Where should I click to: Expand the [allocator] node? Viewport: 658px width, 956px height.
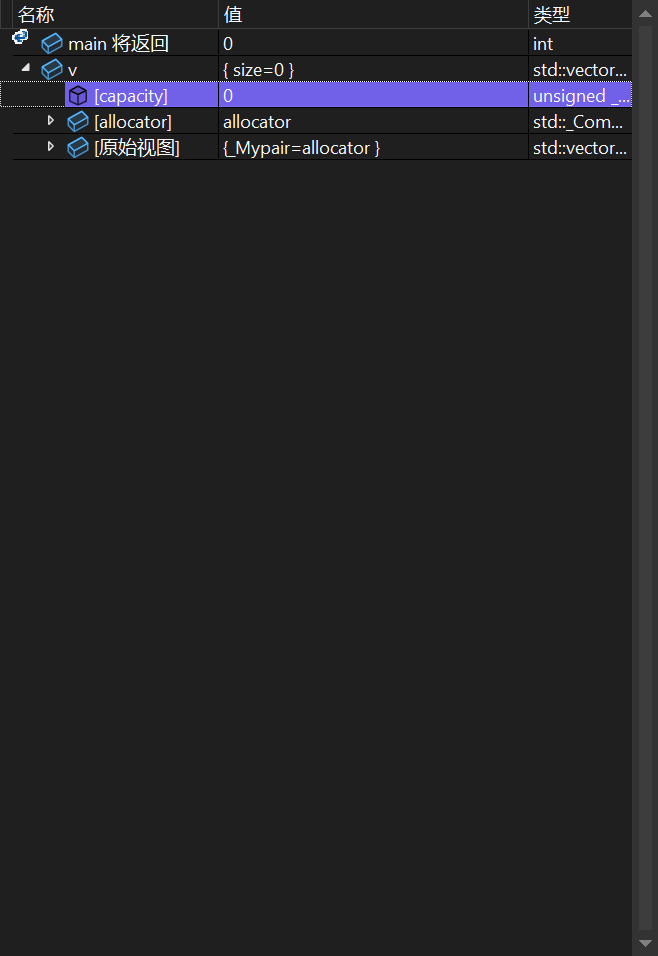[51, 121]
